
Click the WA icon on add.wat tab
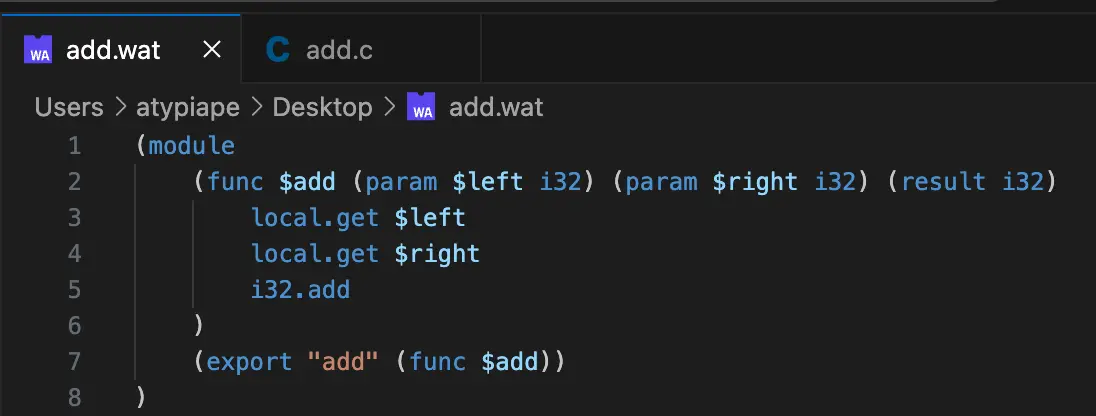click(38, 50)
